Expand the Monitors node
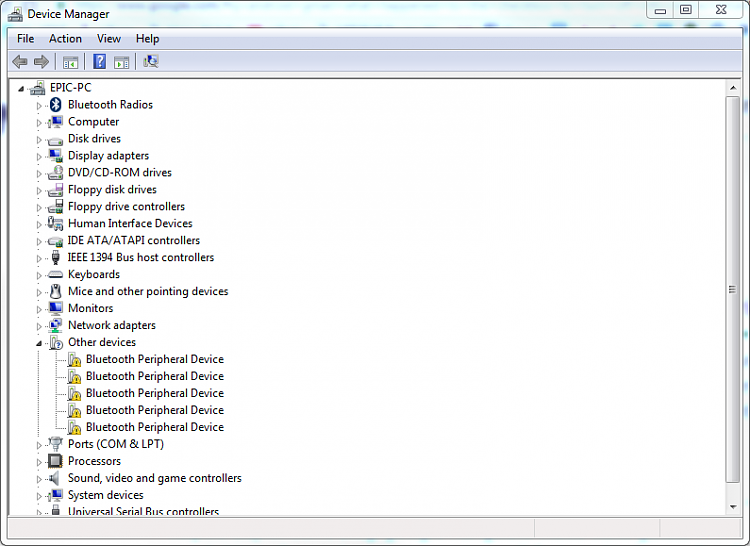750x546 pixels. pyautogui.click(x=39, y=309)
